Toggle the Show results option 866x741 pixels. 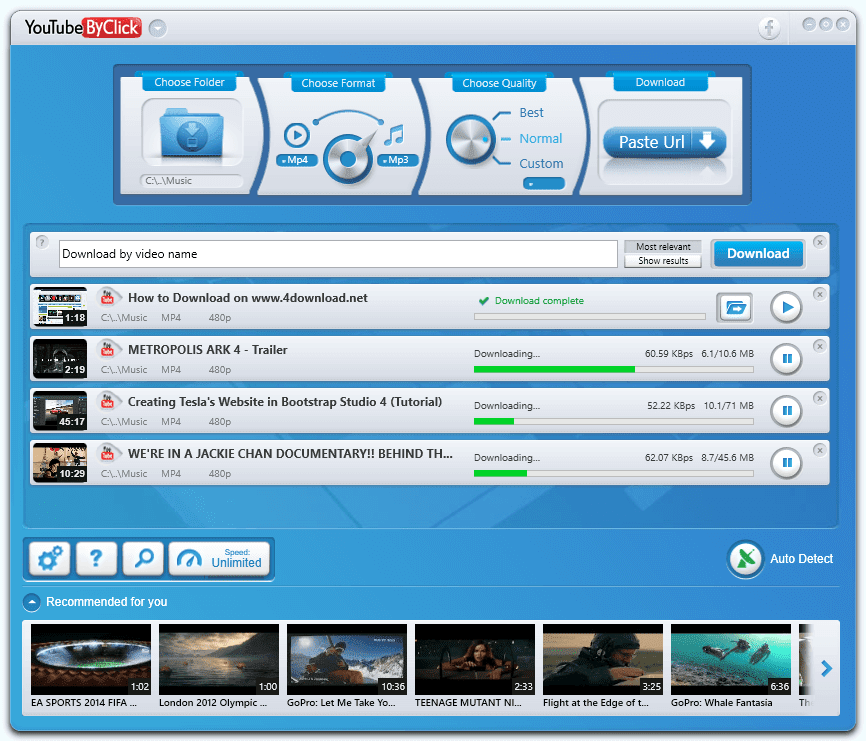(663, 261)
